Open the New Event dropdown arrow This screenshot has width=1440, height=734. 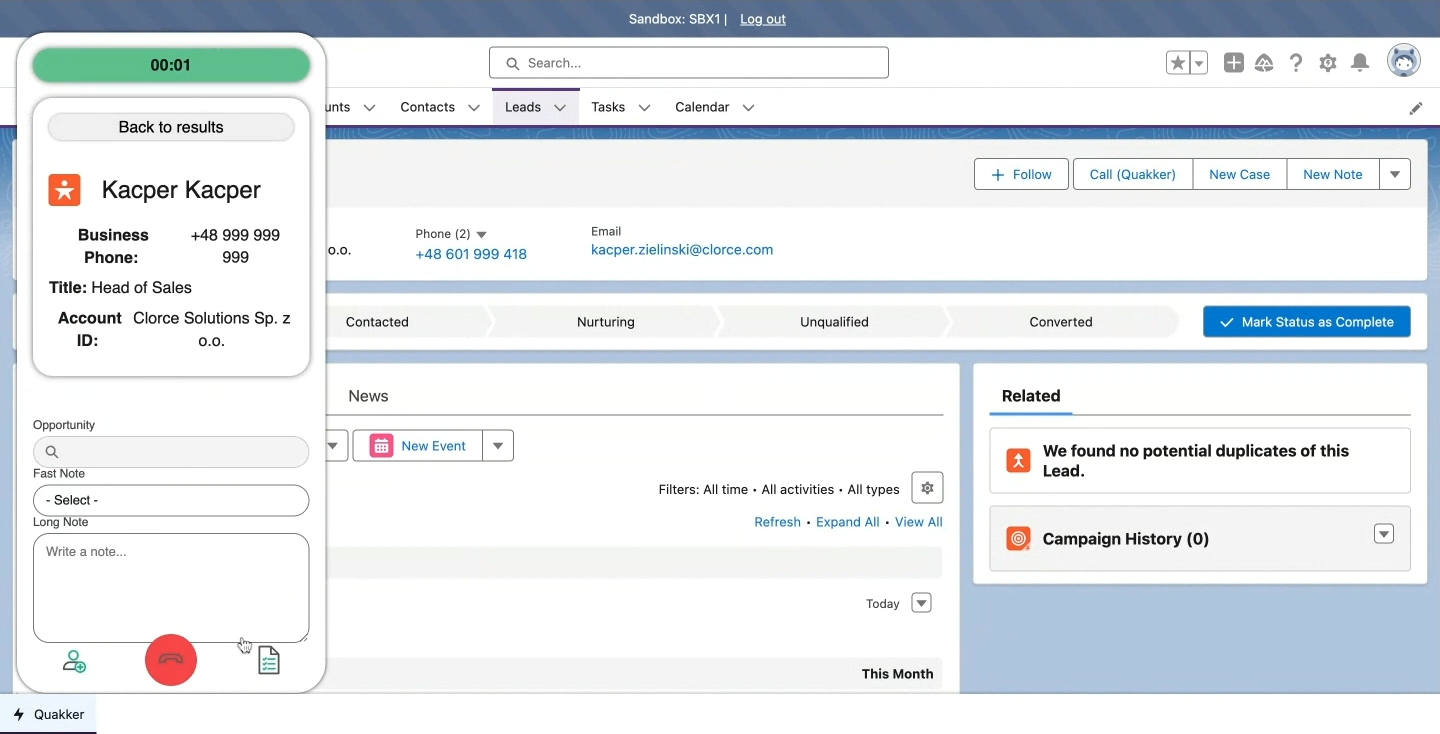click(498, 446)
